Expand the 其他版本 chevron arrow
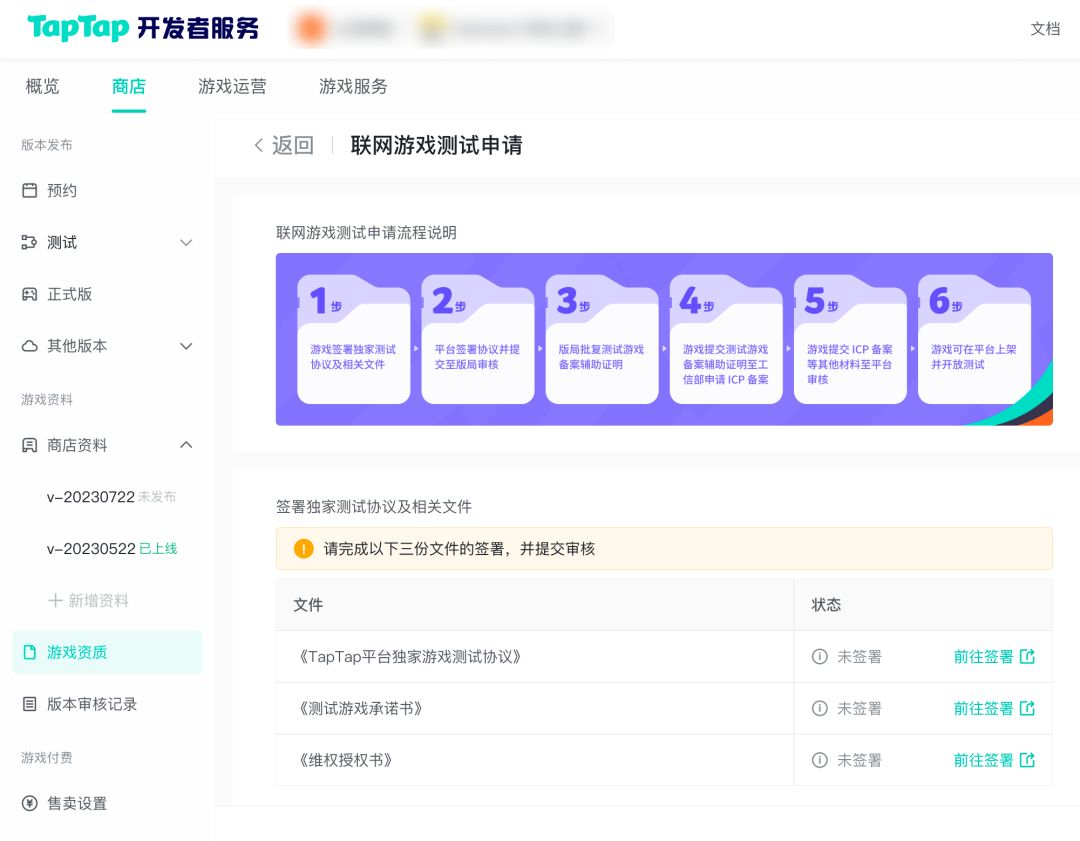This screenshot has height=841, width=1080. [x=186, y=346]
